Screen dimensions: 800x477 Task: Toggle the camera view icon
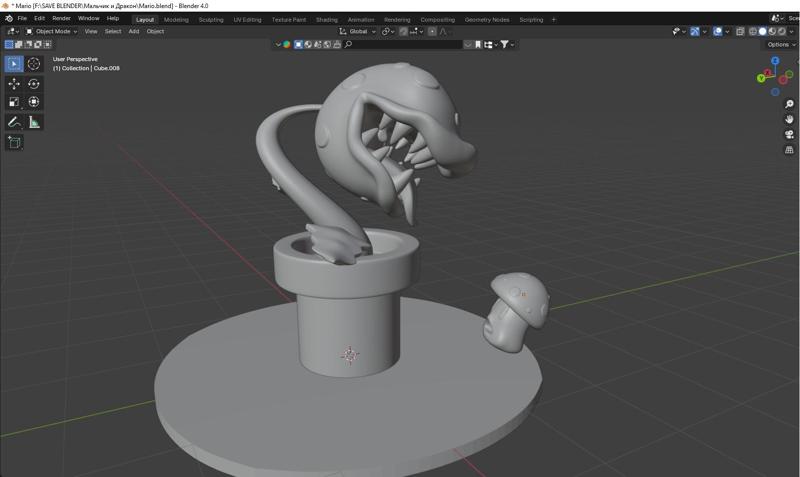(789, 135)
